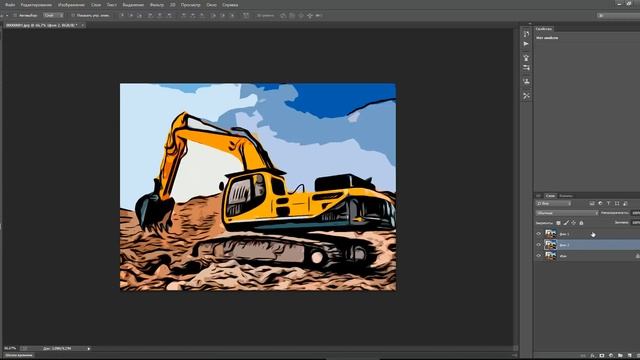
Task: Hide the highlighted selected layer's eye
Action: [538, 244]
